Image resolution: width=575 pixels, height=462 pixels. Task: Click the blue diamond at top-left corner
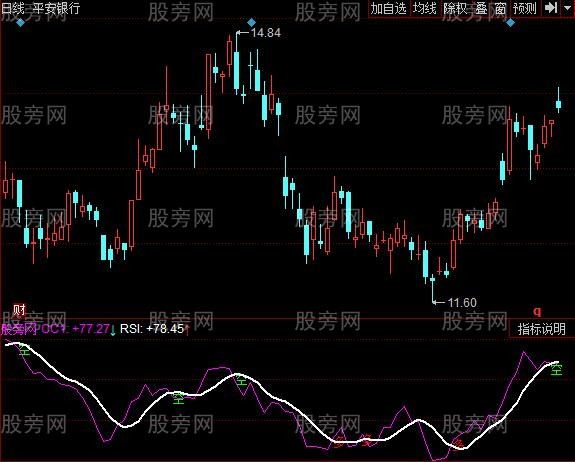pyautogui.click(x=21, y=23)
